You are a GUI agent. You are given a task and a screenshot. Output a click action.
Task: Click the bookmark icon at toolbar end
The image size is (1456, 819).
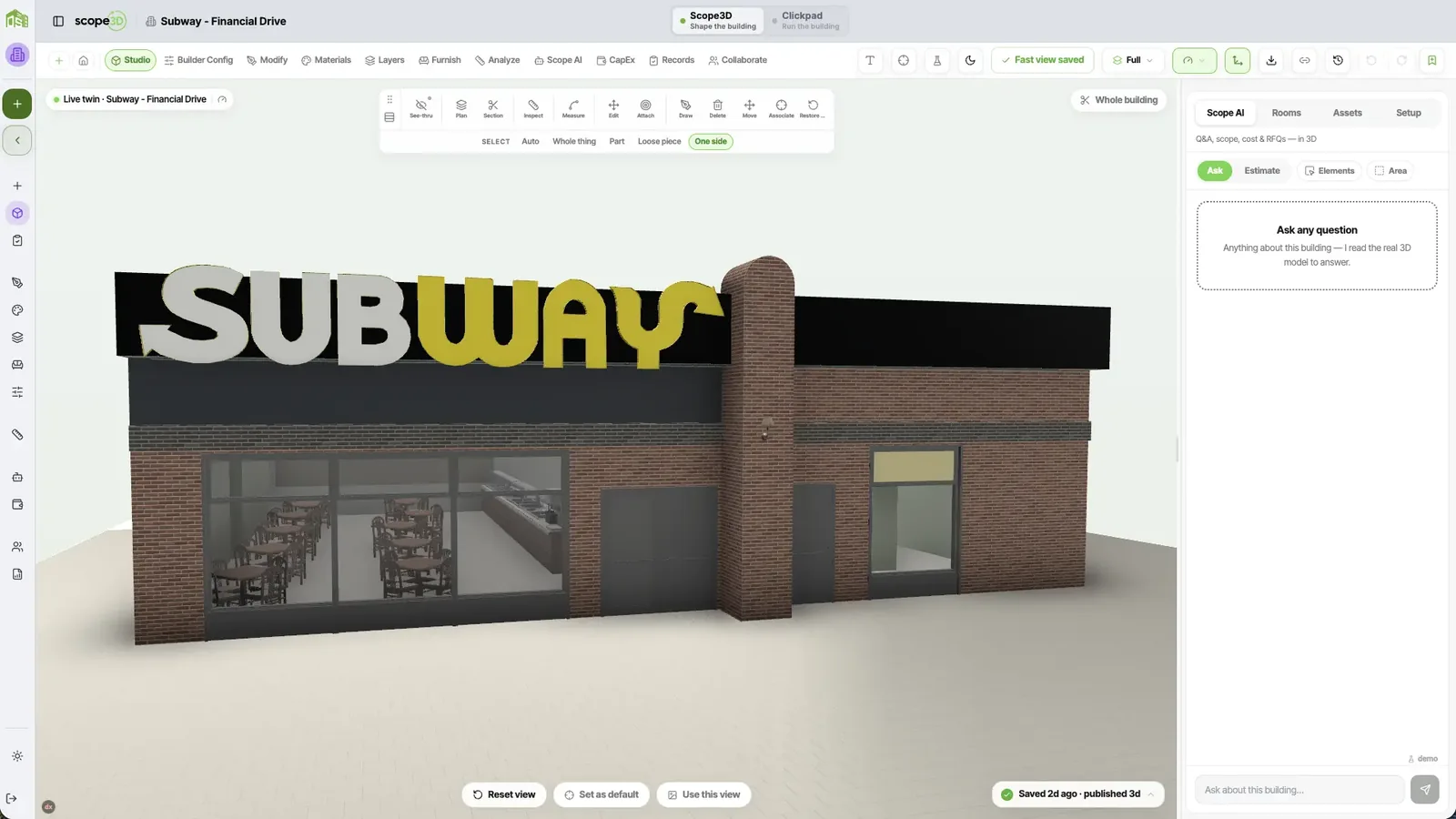click(1431, 60)
